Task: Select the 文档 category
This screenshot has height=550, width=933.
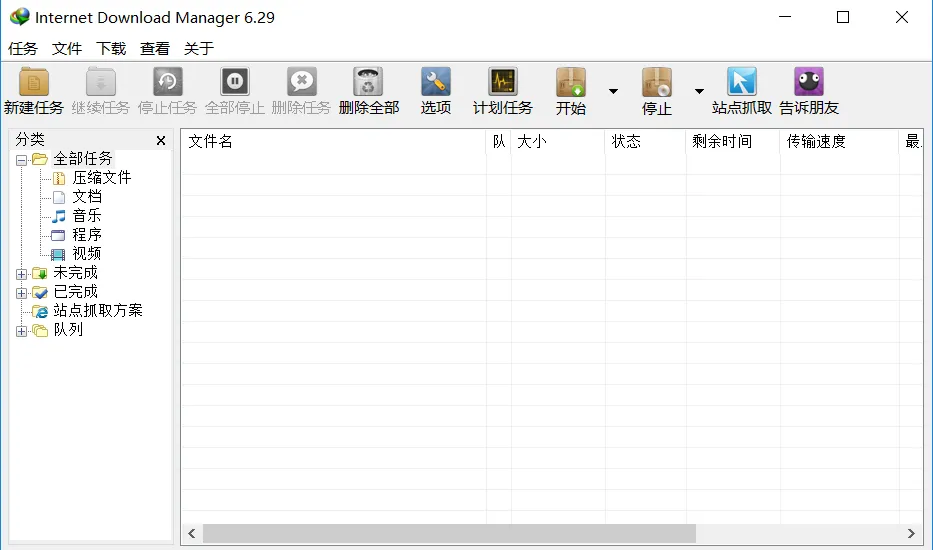Action: (x=87, y=196)
